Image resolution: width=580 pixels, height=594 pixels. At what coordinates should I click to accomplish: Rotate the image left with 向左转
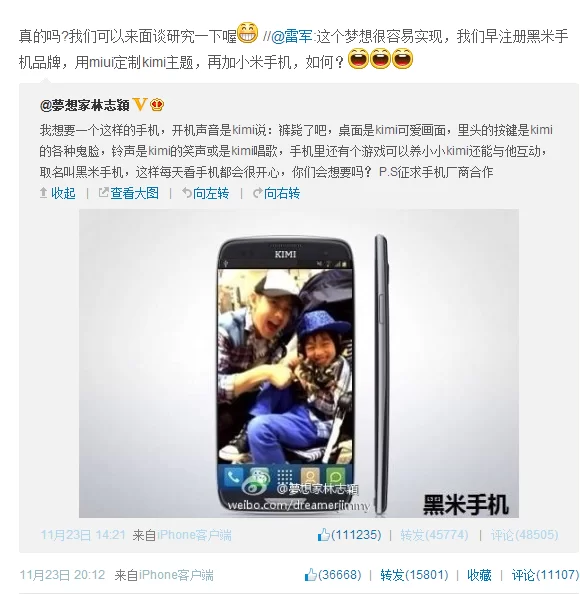(206, 193)
